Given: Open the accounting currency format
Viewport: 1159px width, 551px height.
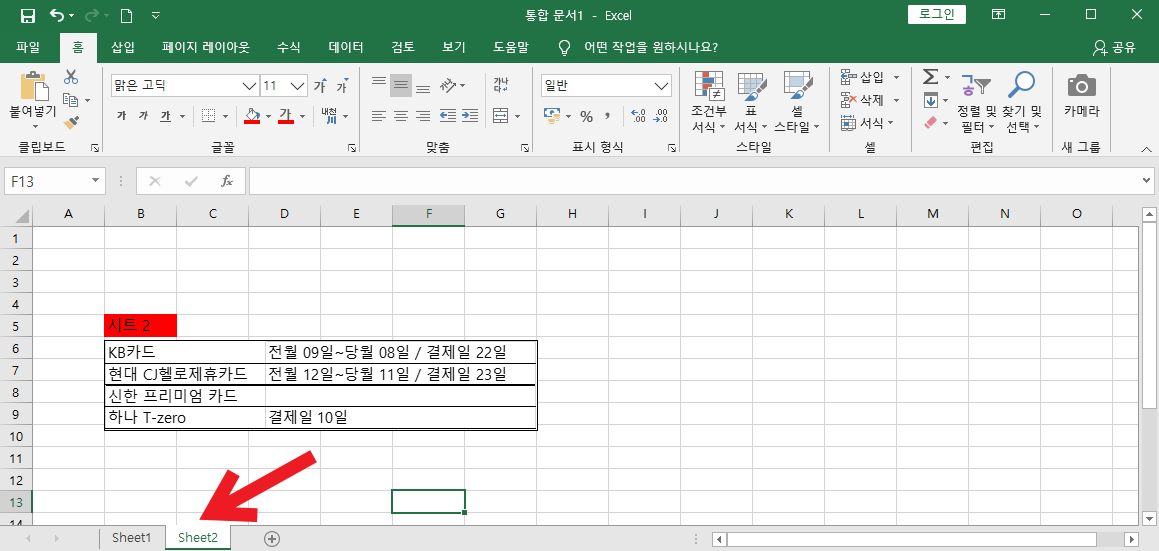Looking at the screenshot, I should pyautogui.click(x=551, y=115).
